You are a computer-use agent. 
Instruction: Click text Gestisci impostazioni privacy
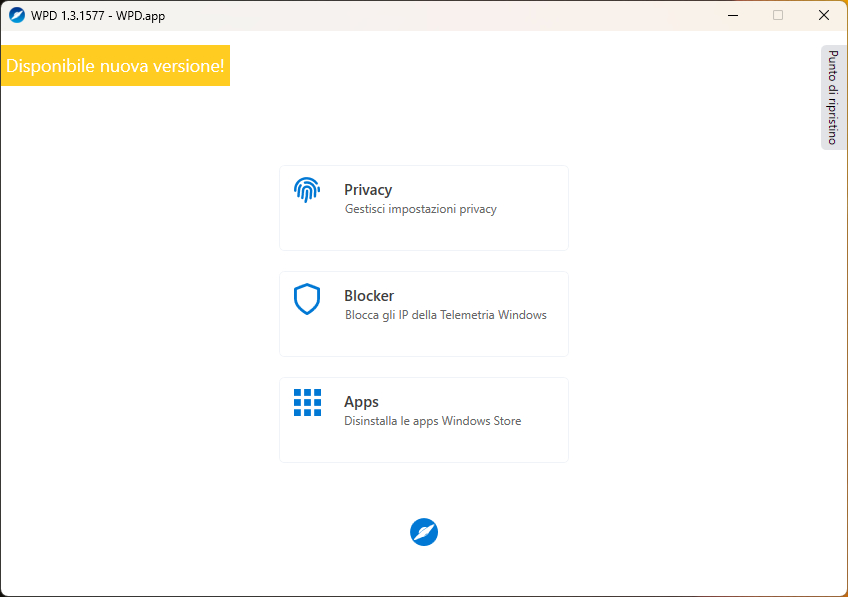[421, 209]
